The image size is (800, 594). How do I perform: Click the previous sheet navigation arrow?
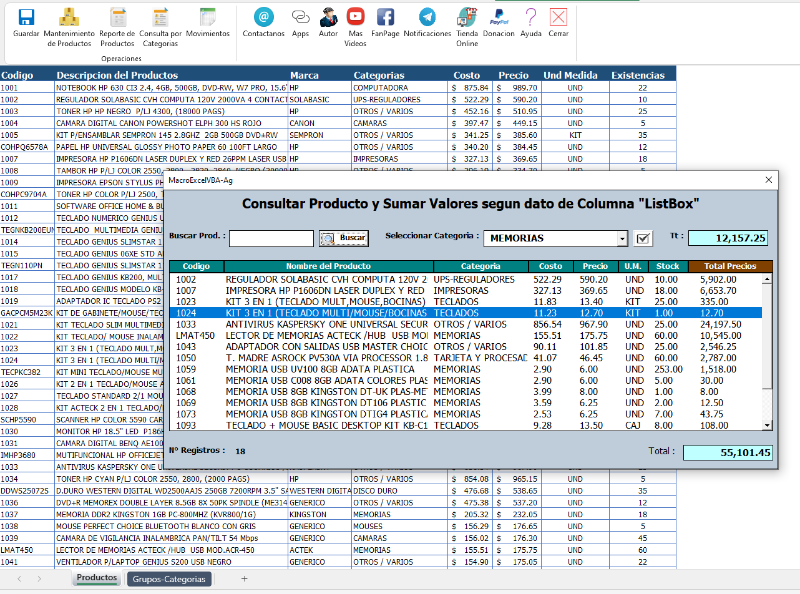[19, 579]
